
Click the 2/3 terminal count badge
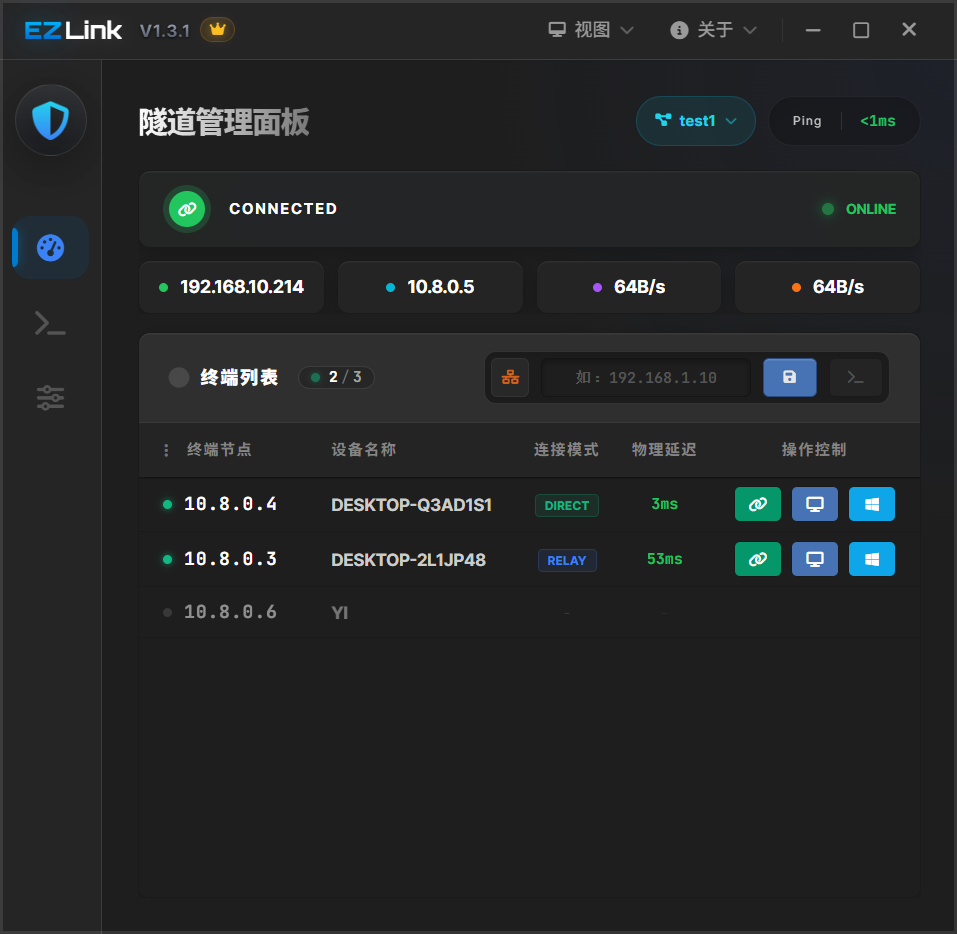(x=336, y=377)
